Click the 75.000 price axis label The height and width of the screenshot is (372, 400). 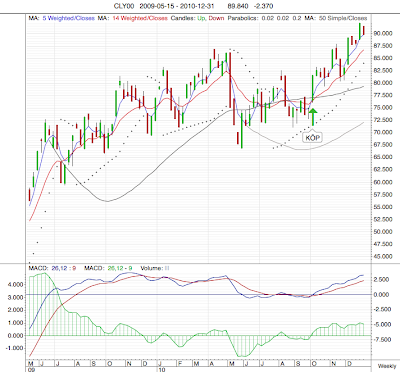(x=383, y=107)
